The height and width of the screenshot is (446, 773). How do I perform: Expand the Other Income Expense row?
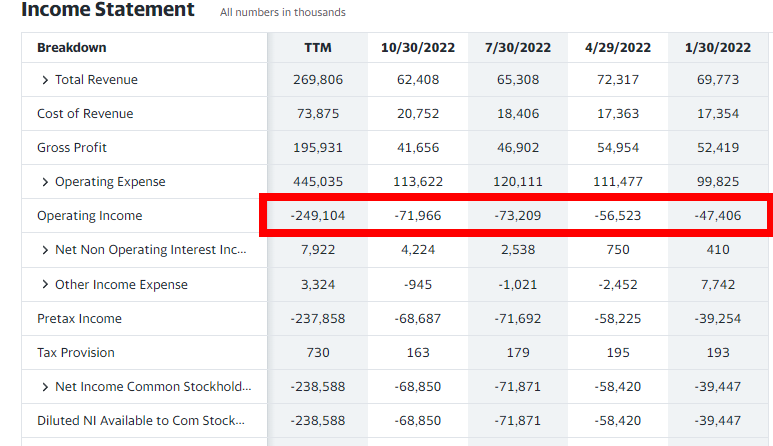[x=45, y=284]
